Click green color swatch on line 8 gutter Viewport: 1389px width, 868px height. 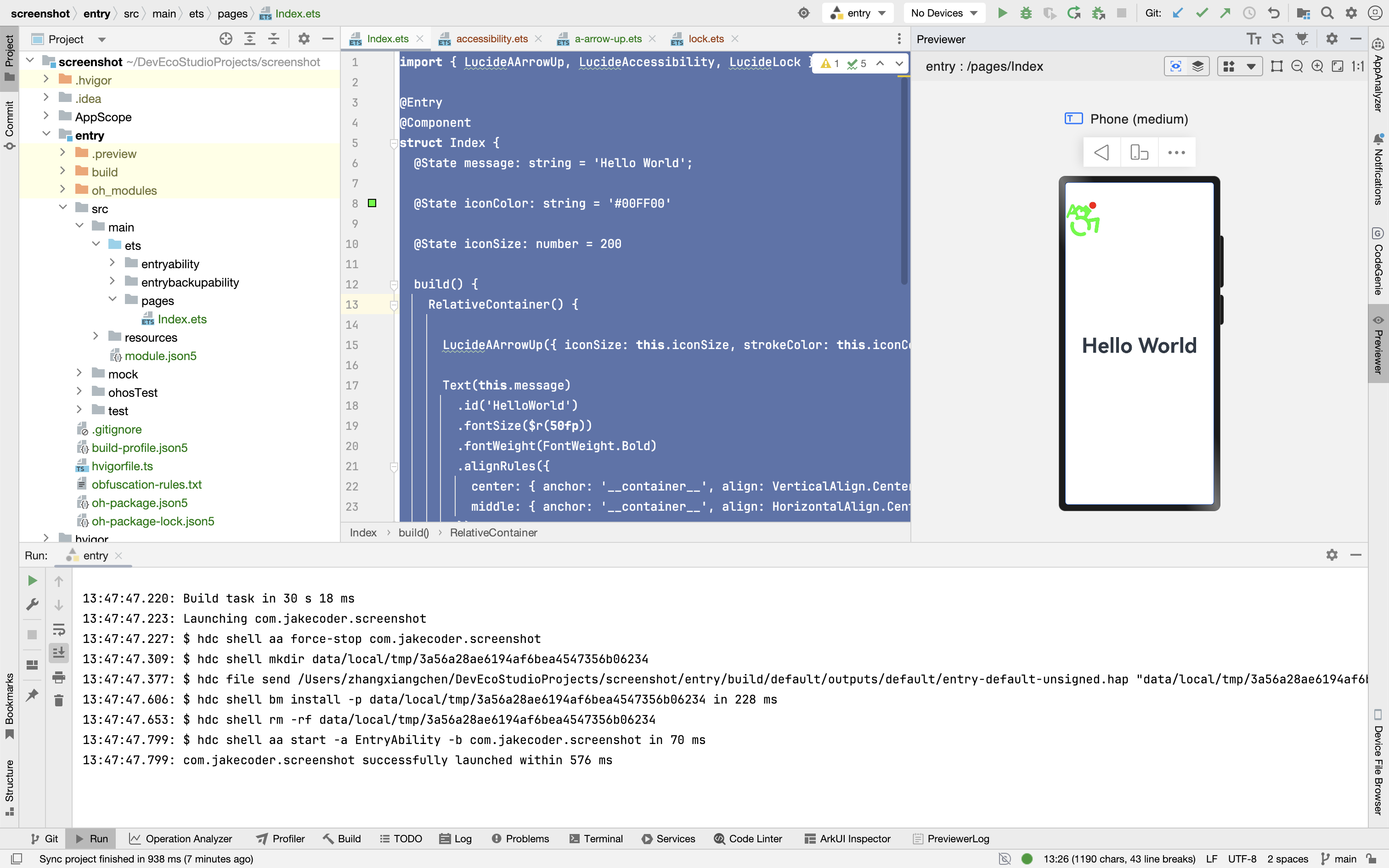[372, 203]
